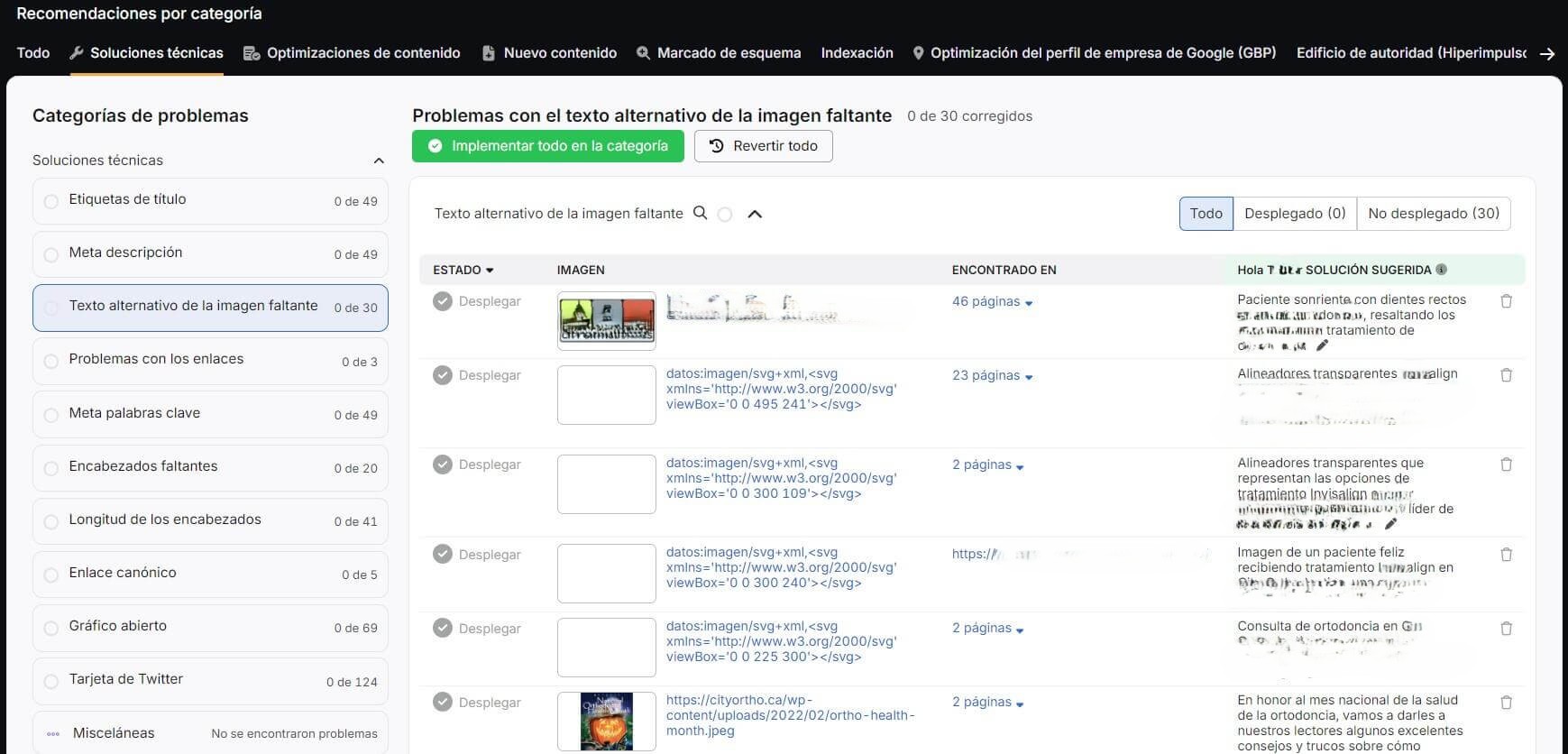Click the search magnifier icon beside category title
1568x754 pixels.
click(700, 214)
